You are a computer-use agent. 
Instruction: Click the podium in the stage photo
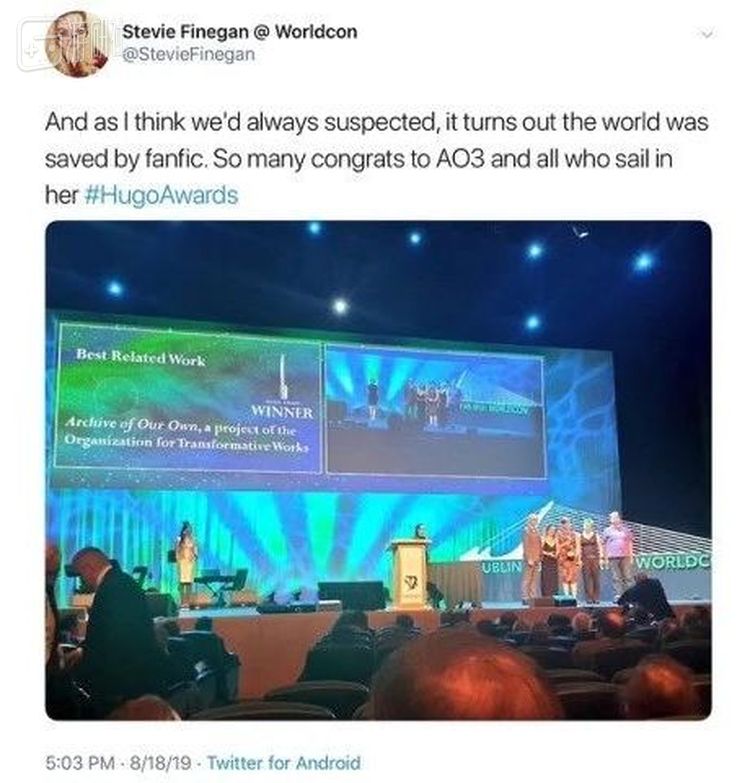(x=410, y=574)
